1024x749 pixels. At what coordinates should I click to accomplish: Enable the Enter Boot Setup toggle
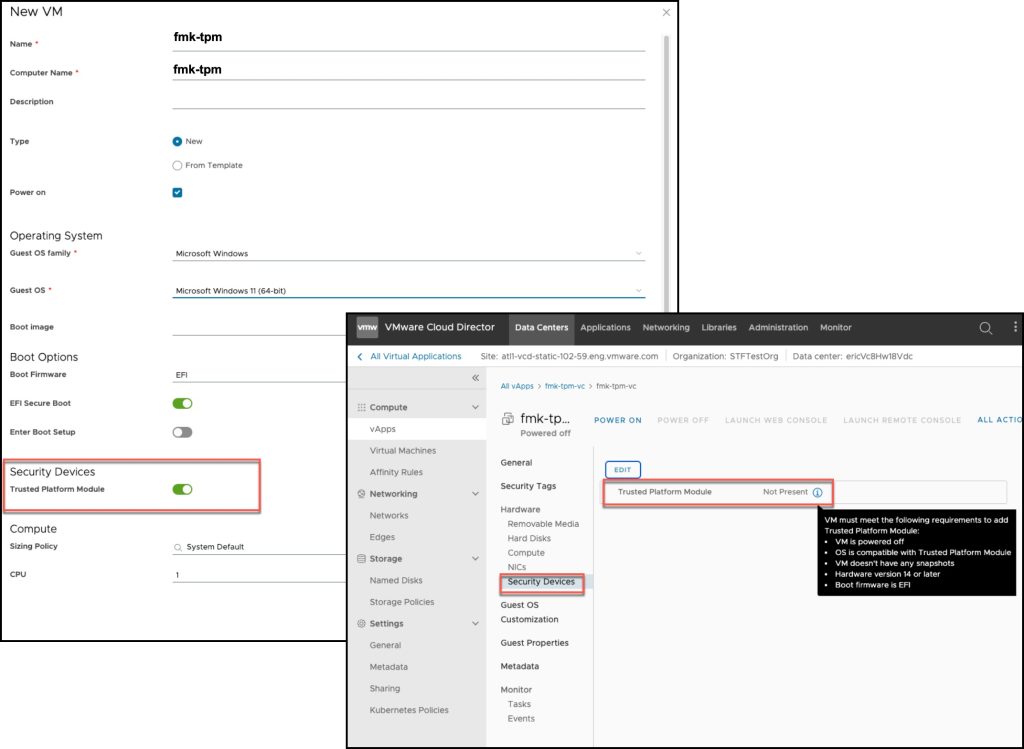(x=181, y=431)
